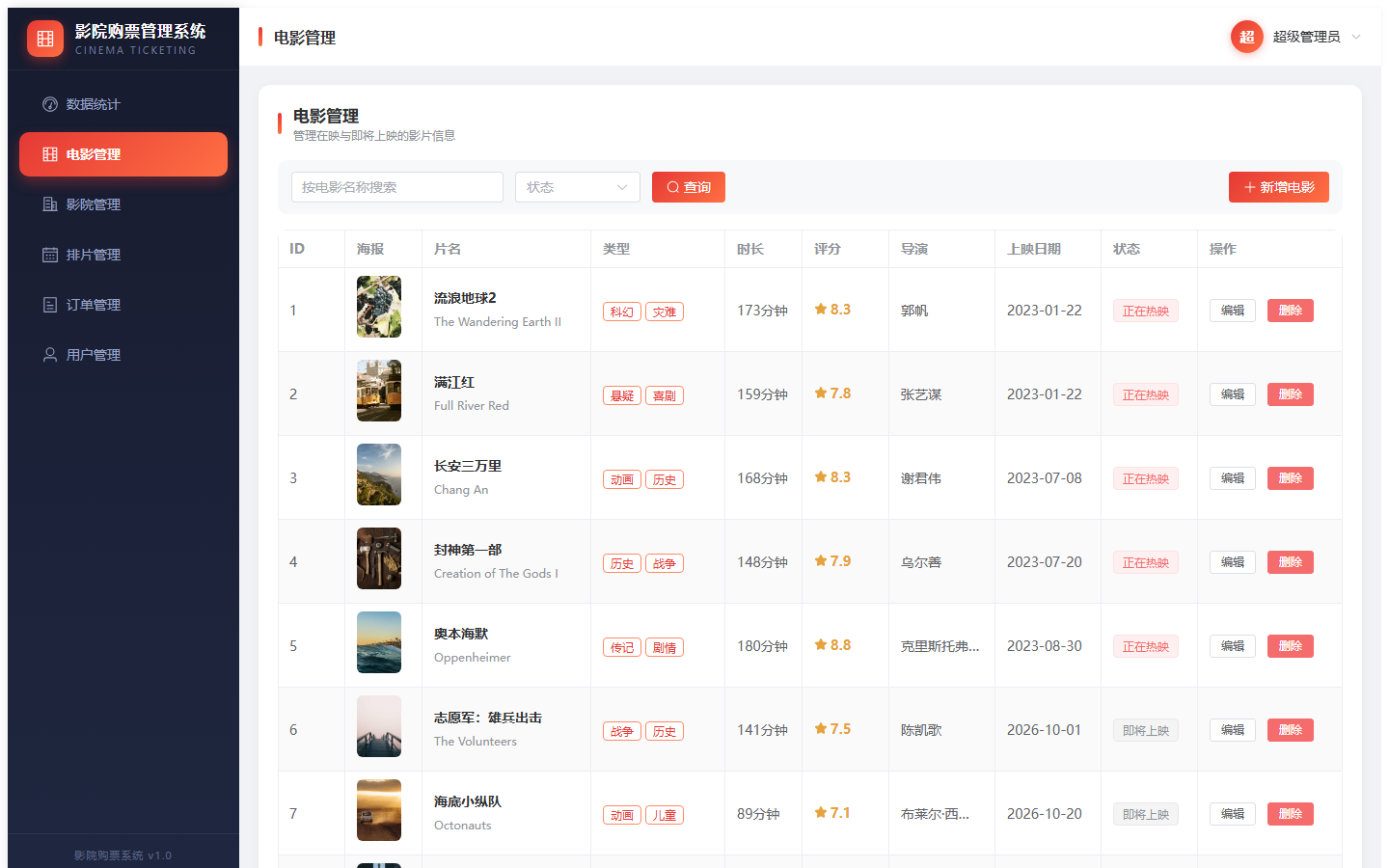Click the 超 user avatar
The image size is (1389, 868).
(1247, 37)
